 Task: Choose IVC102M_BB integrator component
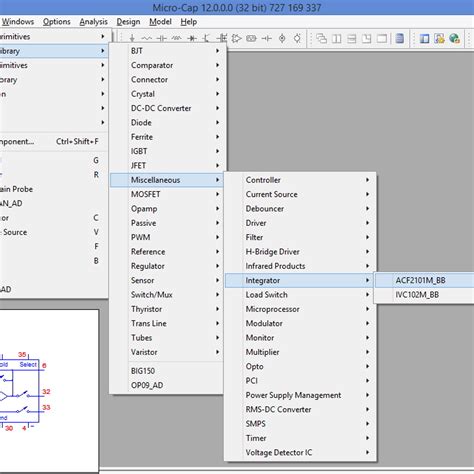(x=424, y=295)
